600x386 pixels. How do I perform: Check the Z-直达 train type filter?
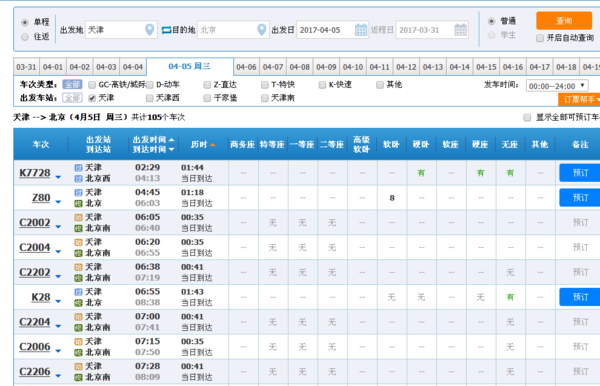click(x=207, y=85)
